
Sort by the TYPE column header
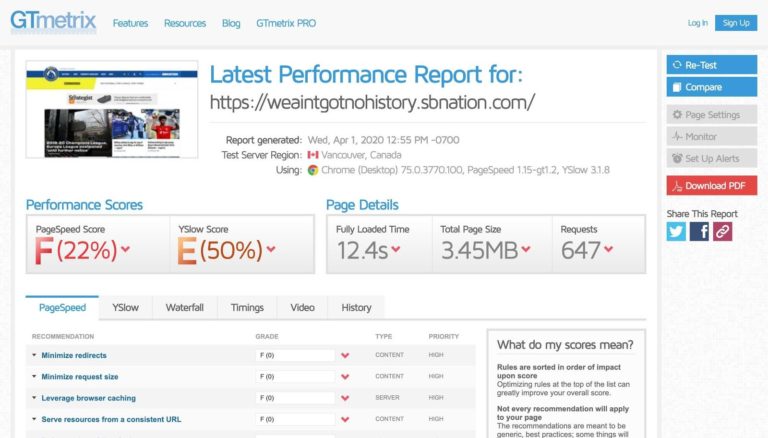tap(384, 337)
